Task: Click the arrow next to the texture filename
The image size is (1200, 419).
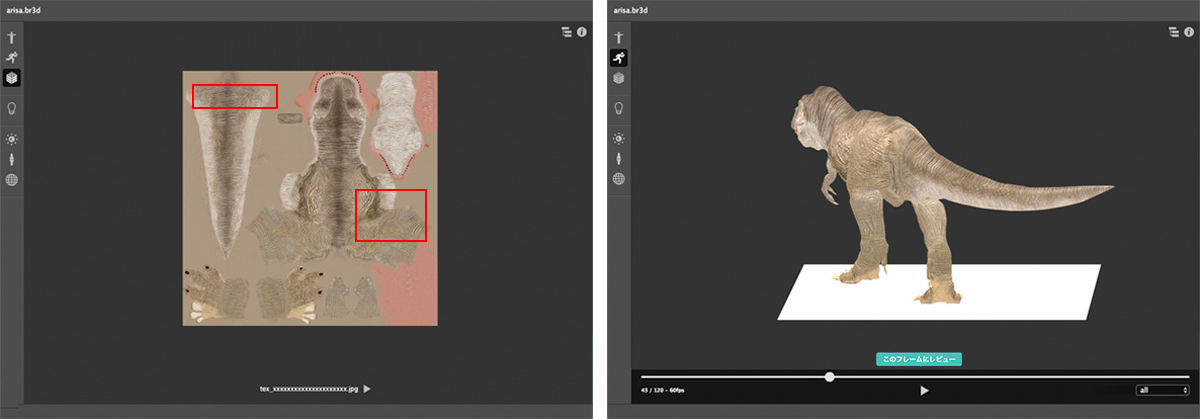Action: (x=367, y=388)
